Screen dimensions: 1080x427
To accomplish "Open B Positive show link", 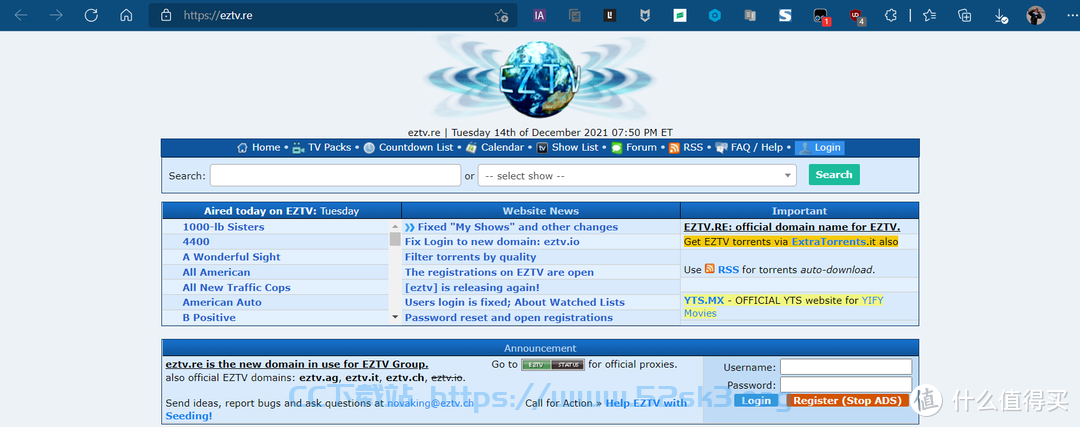I will (209, 317).
